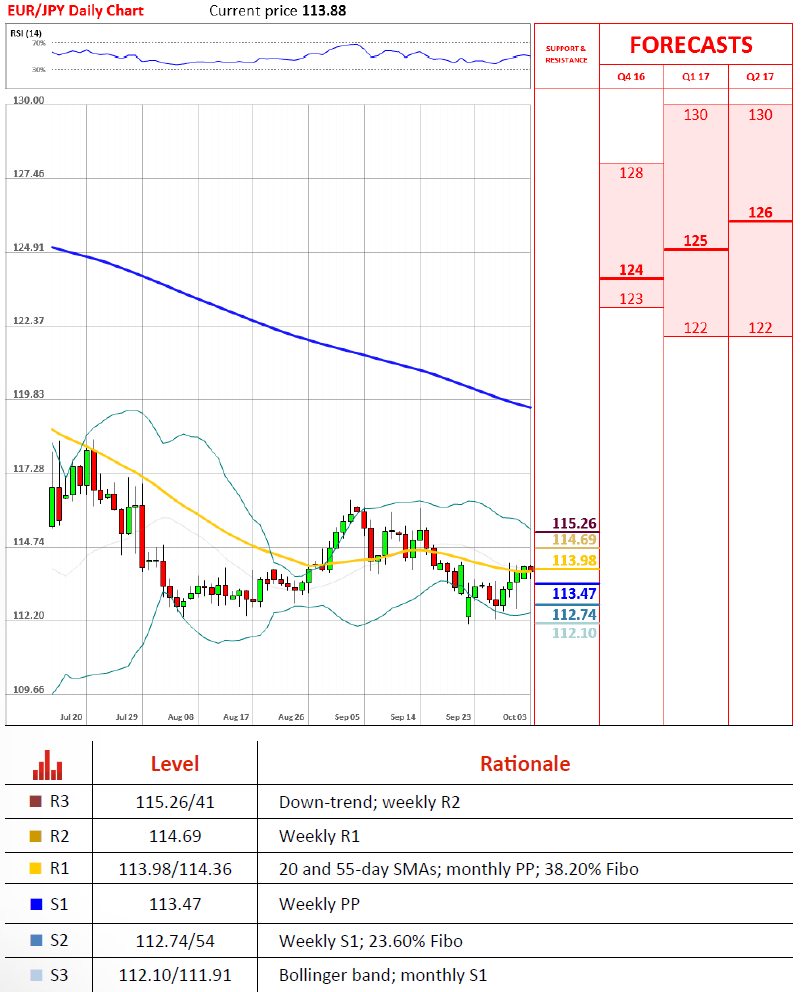Click the FORECASTS heading
The width and height of the screenshot is (803, 992).
pyautogui.click(x=690, y=45)
